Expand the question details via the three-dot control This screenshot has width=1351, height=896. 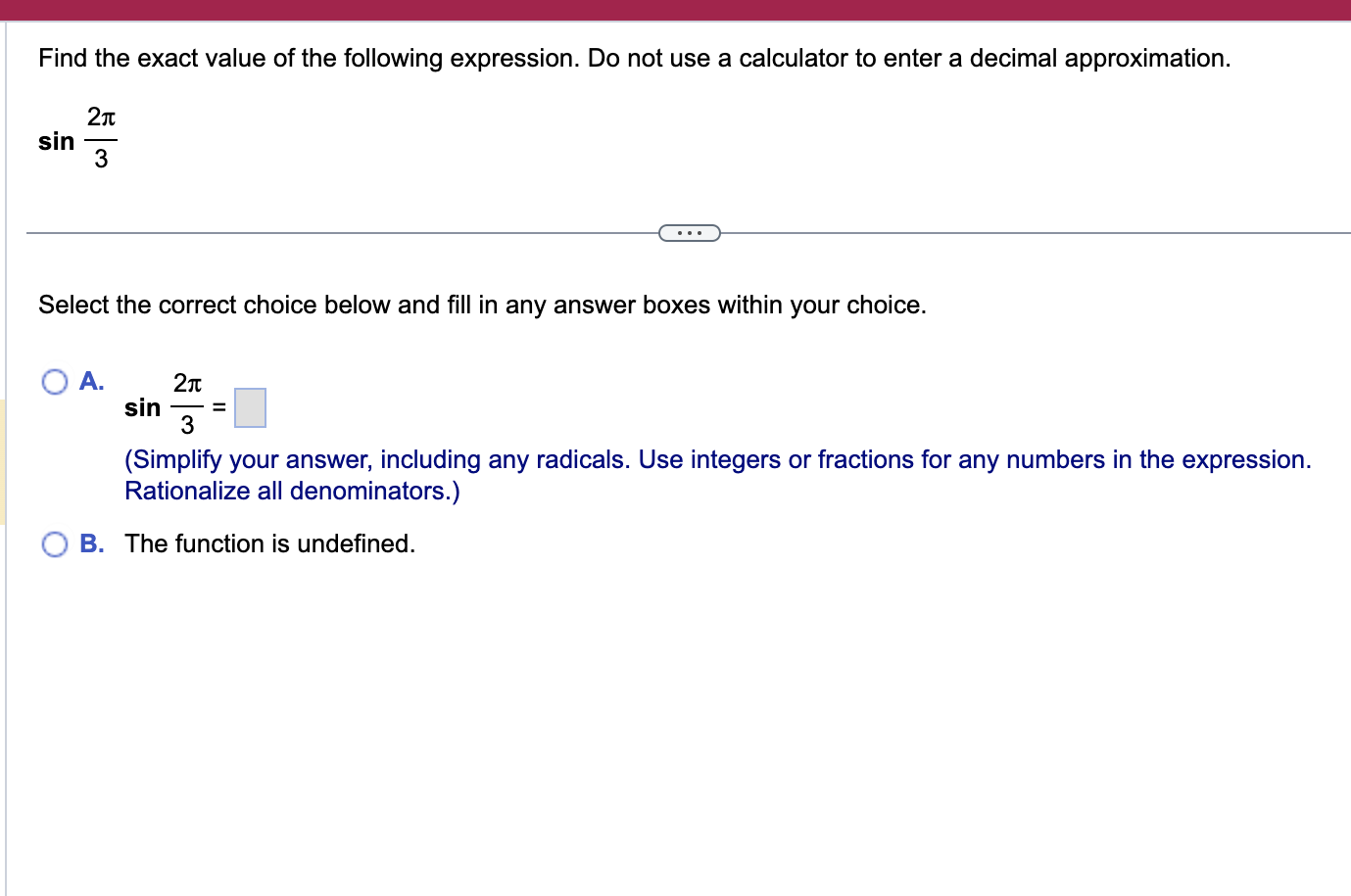(x=689, y=232)
